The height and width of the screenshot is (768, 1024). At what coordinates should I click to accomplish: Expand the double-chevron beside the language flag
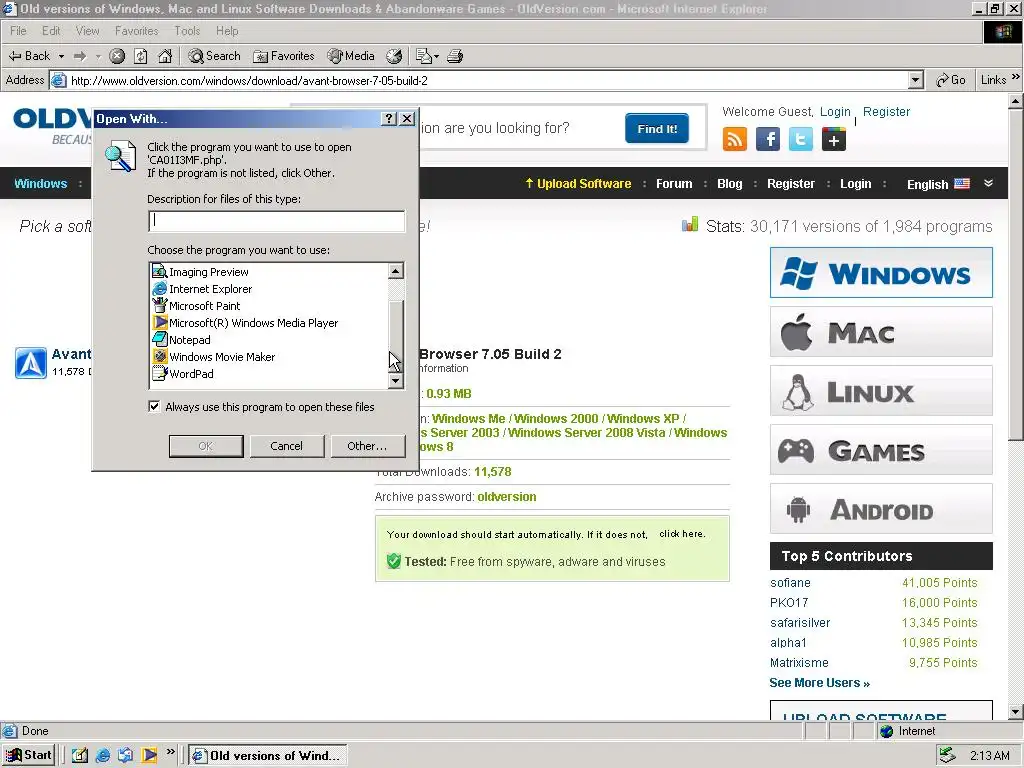[988, 184]
